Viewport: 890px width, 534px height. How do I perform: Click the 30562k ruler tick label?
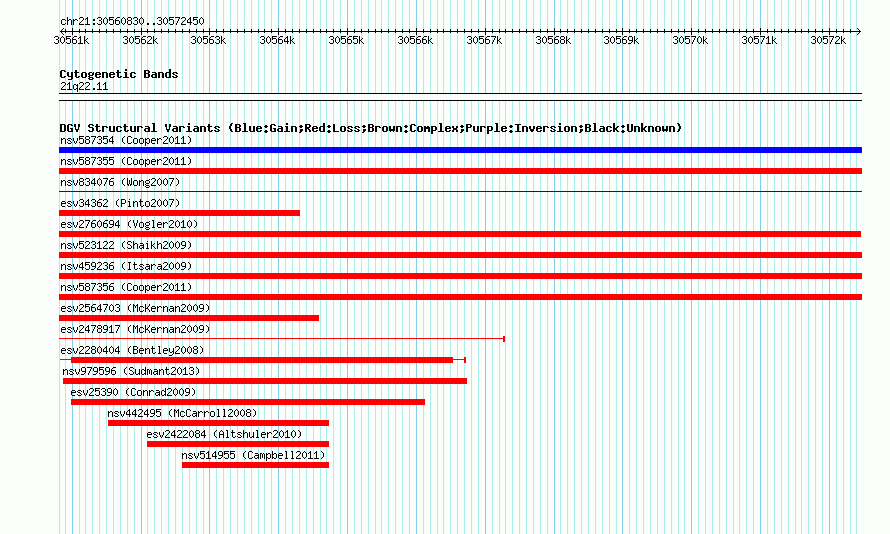pos(140,40)
